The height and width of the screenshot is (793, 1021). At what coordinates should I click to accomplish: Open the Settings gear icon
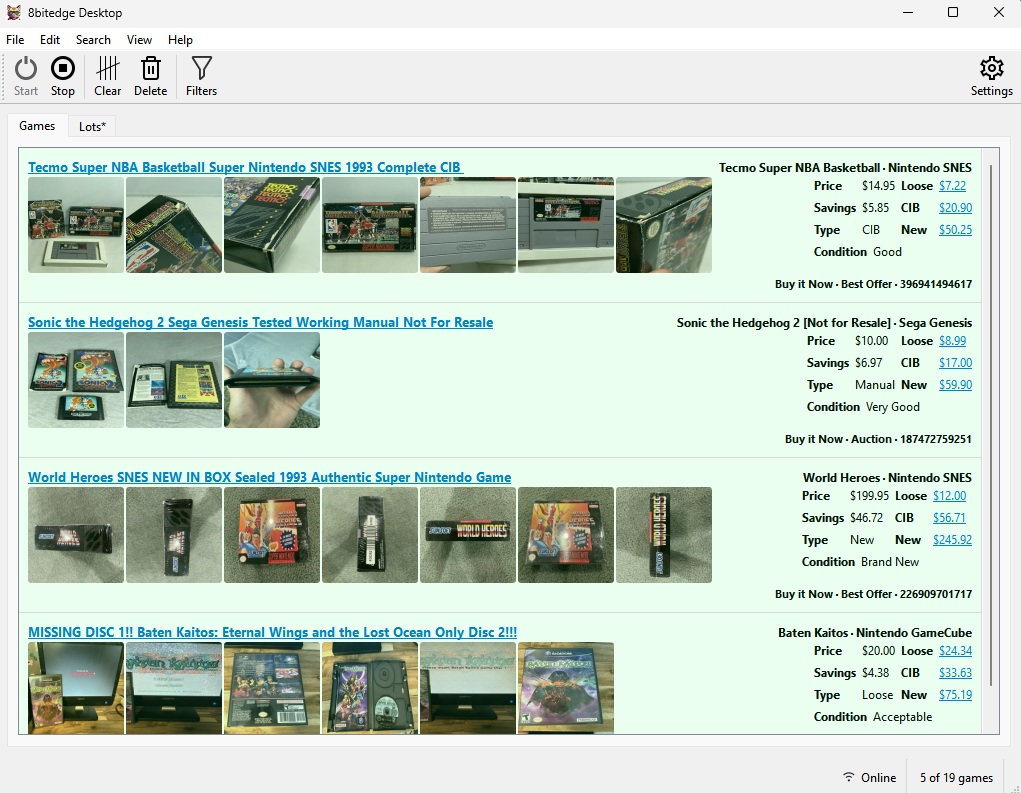pos(991,68)
